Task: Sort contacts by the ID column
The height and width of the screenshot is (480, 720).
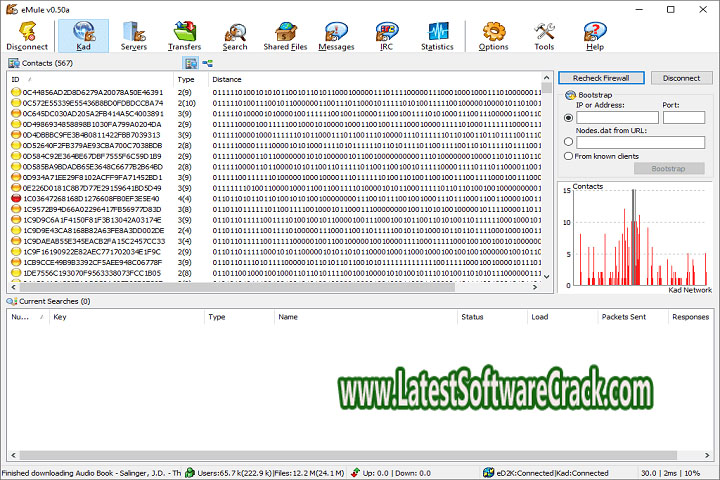Action: point(90,79)
